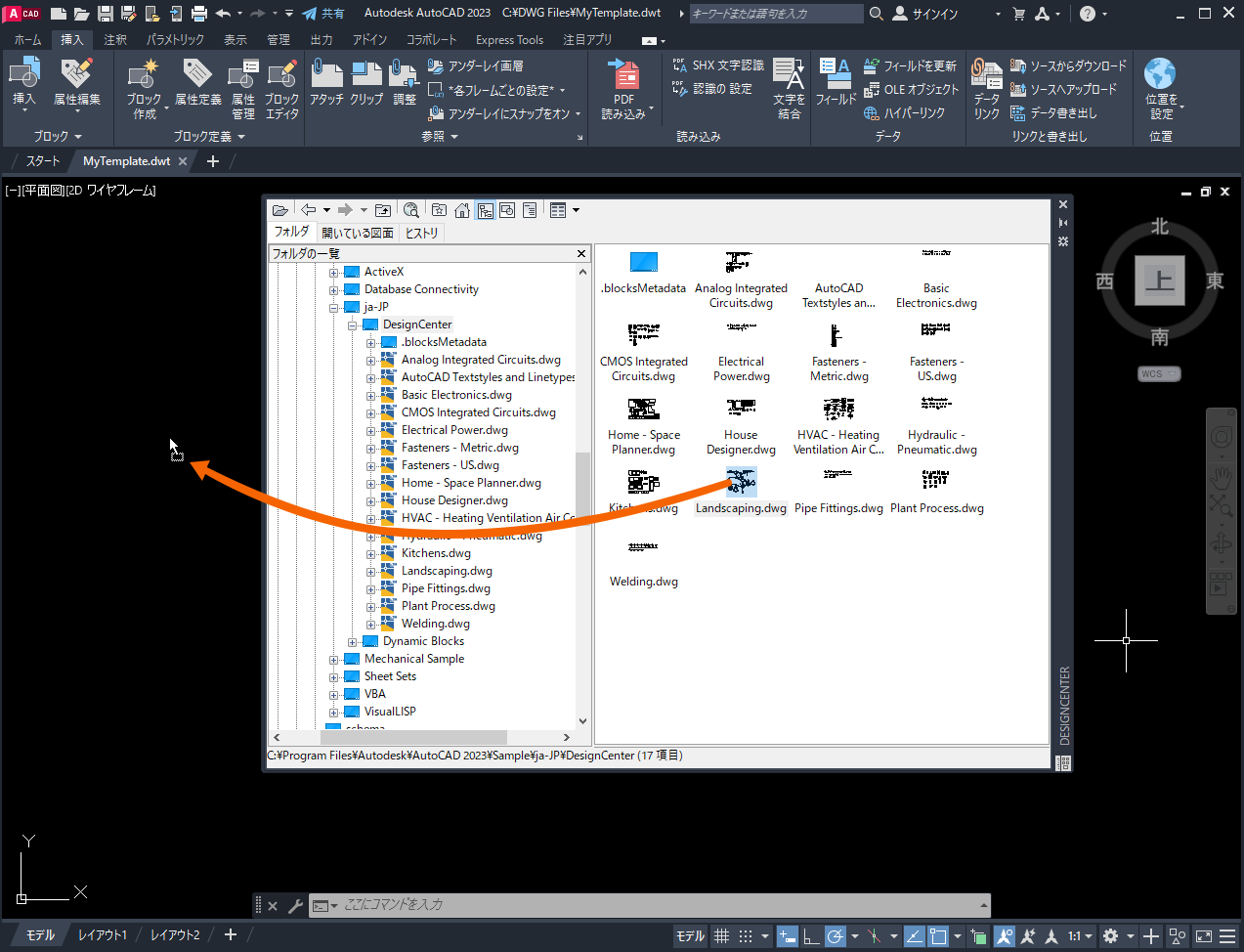
Task: Select the House Designer.dwg thumbnail
Action: 741,408
